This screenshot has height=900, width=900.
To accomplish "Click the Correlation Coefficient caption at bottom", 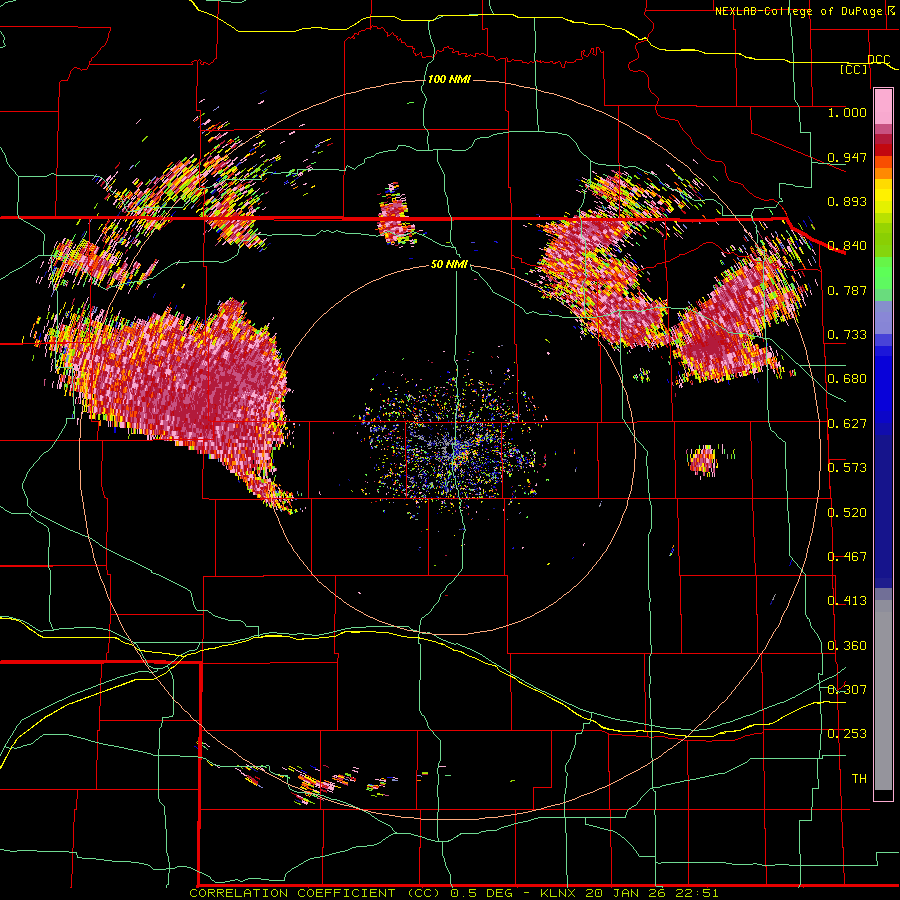I will [x=453, y=893].
